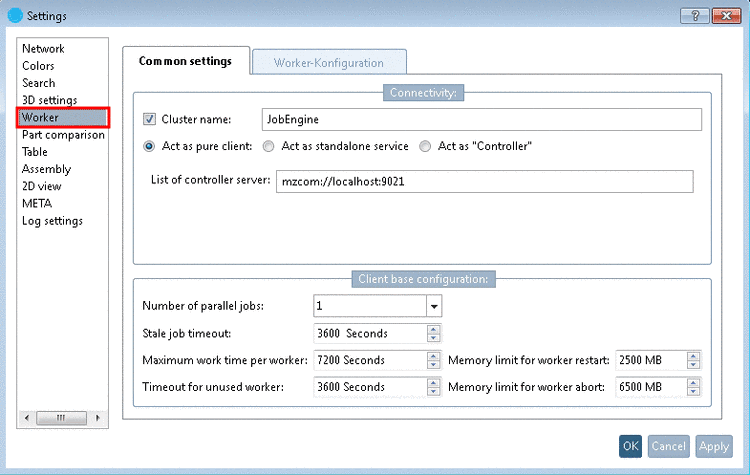Choose Act as standalone service option
Screen dimensions: 750x475
tap(269, 146)
